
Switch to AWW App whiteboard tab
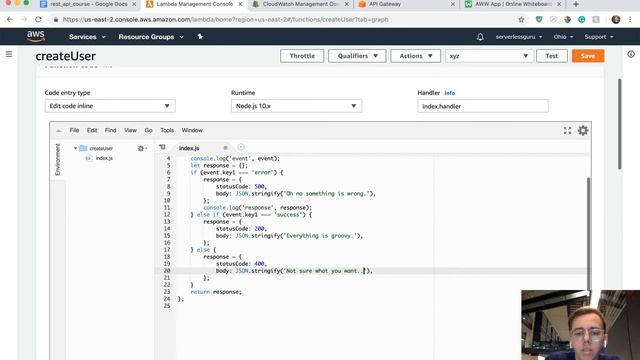tap(513, 4)
